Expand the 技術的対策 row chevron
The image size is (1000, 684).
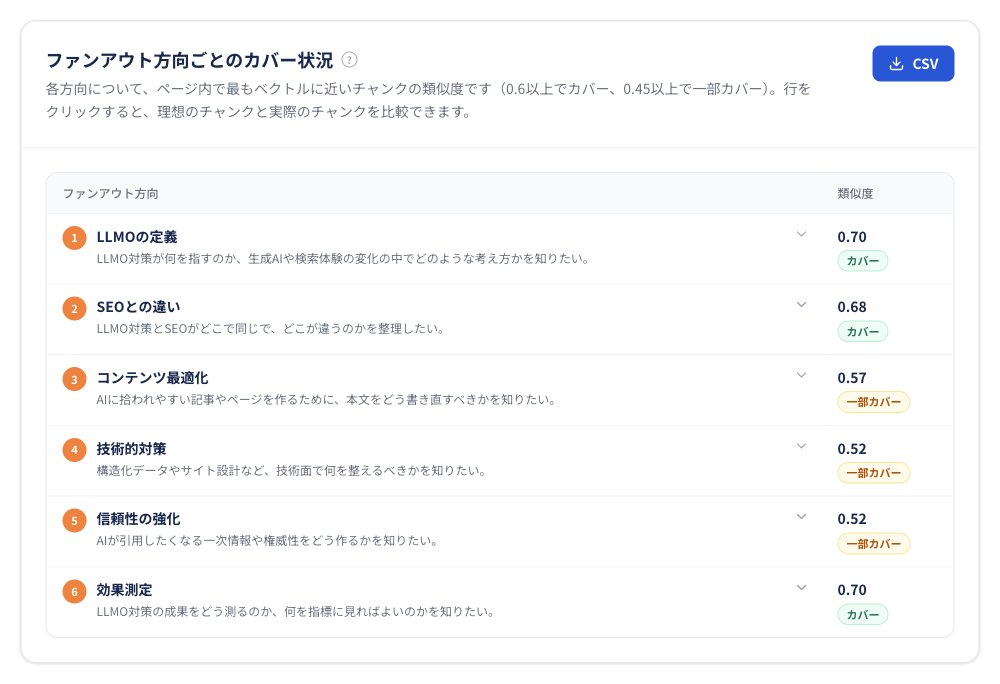[x=802, y=446]
